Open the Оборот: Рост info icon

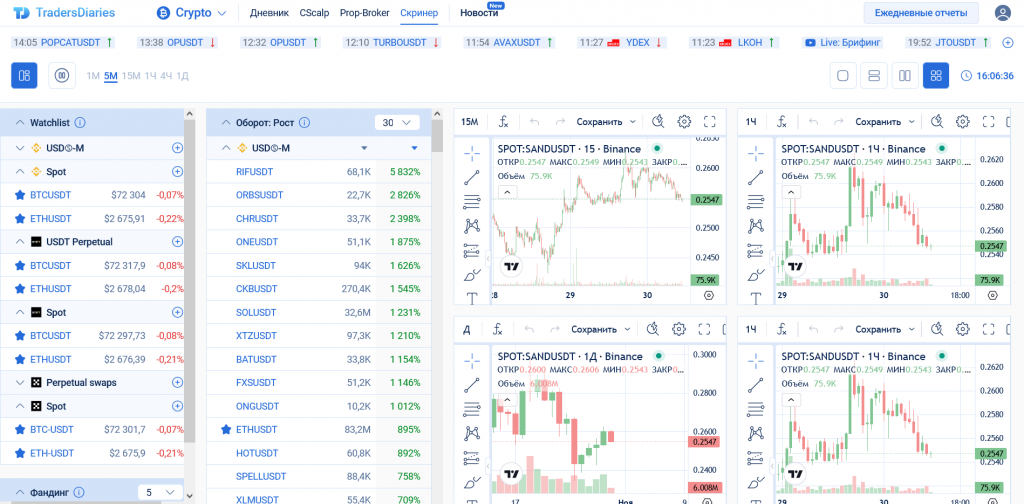click(x=304, y=122)
